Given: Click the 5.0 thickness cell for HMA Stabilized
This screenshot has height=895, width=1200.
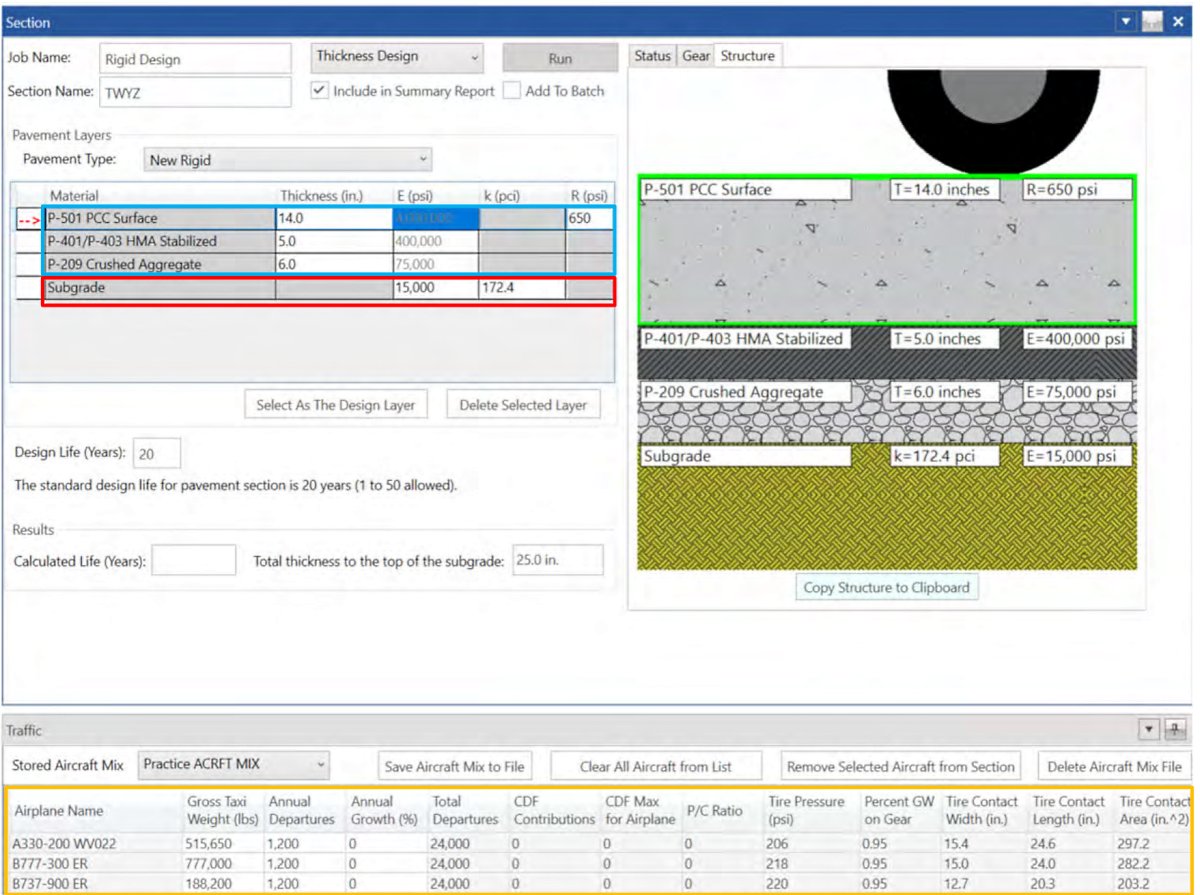Looking at the screenshot, I should pos(334,241).
